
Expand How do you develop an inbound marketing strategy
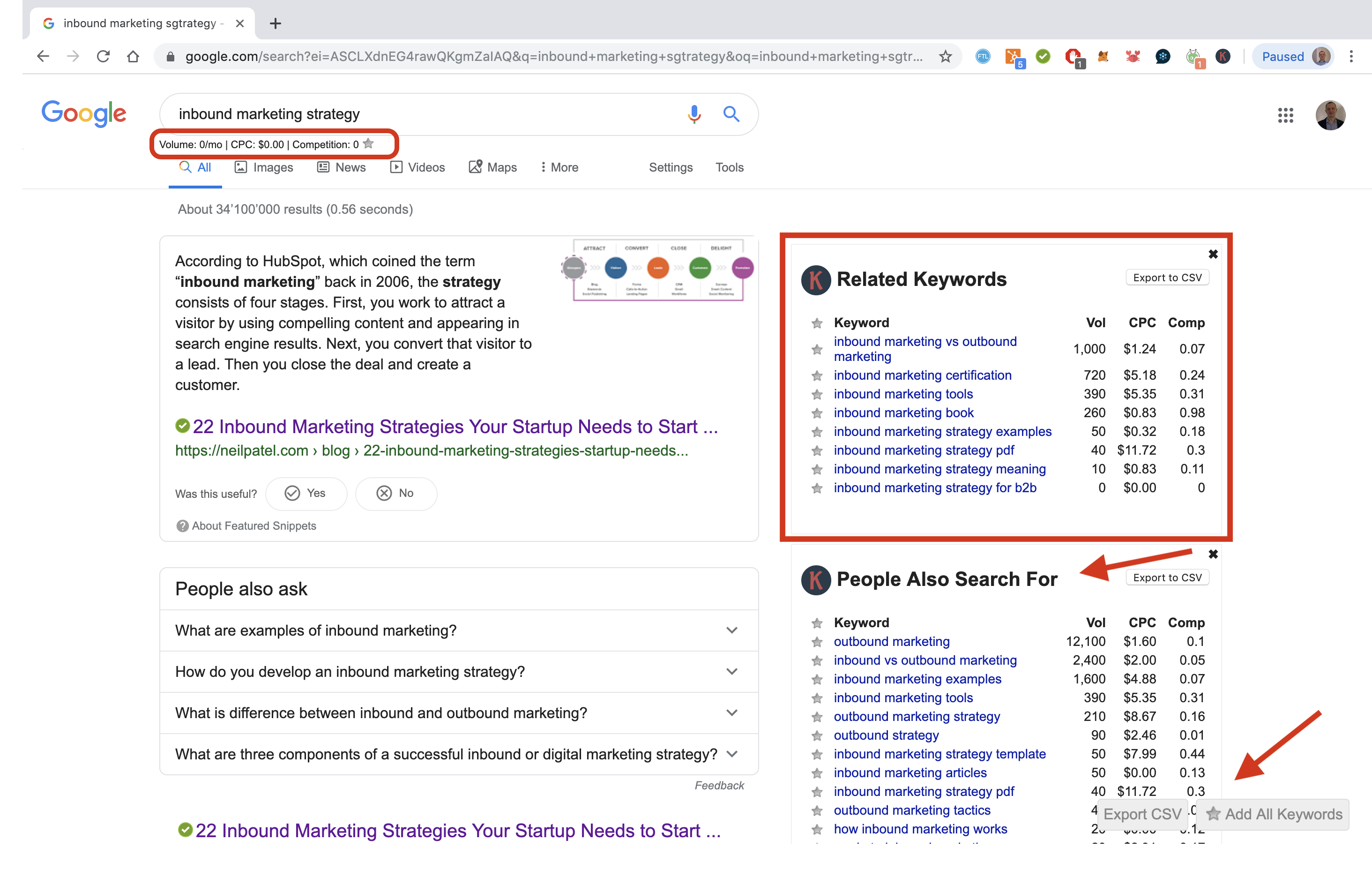click(x=459, y=672)
